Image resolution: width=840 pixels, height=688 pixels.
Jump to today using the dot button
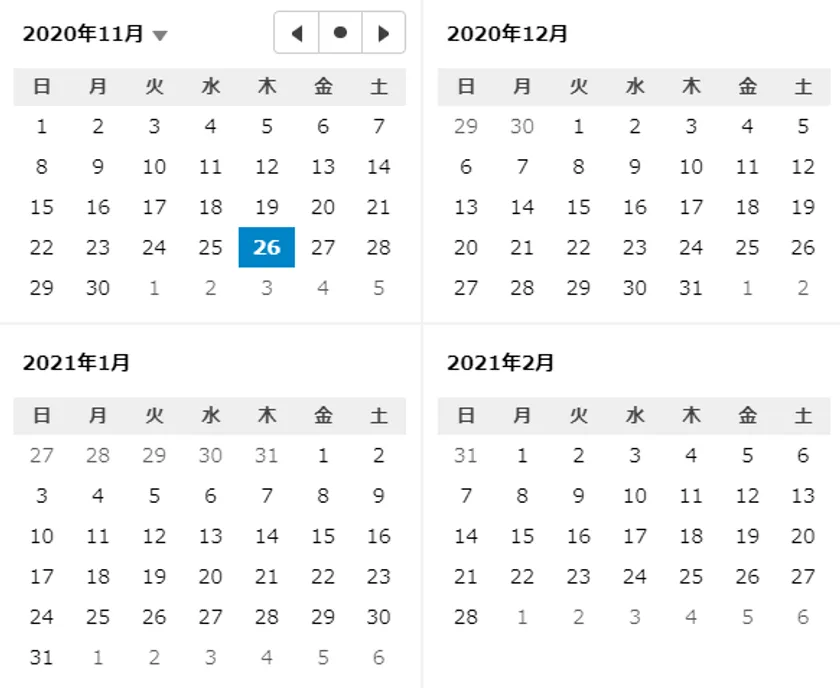click(340, 33)
